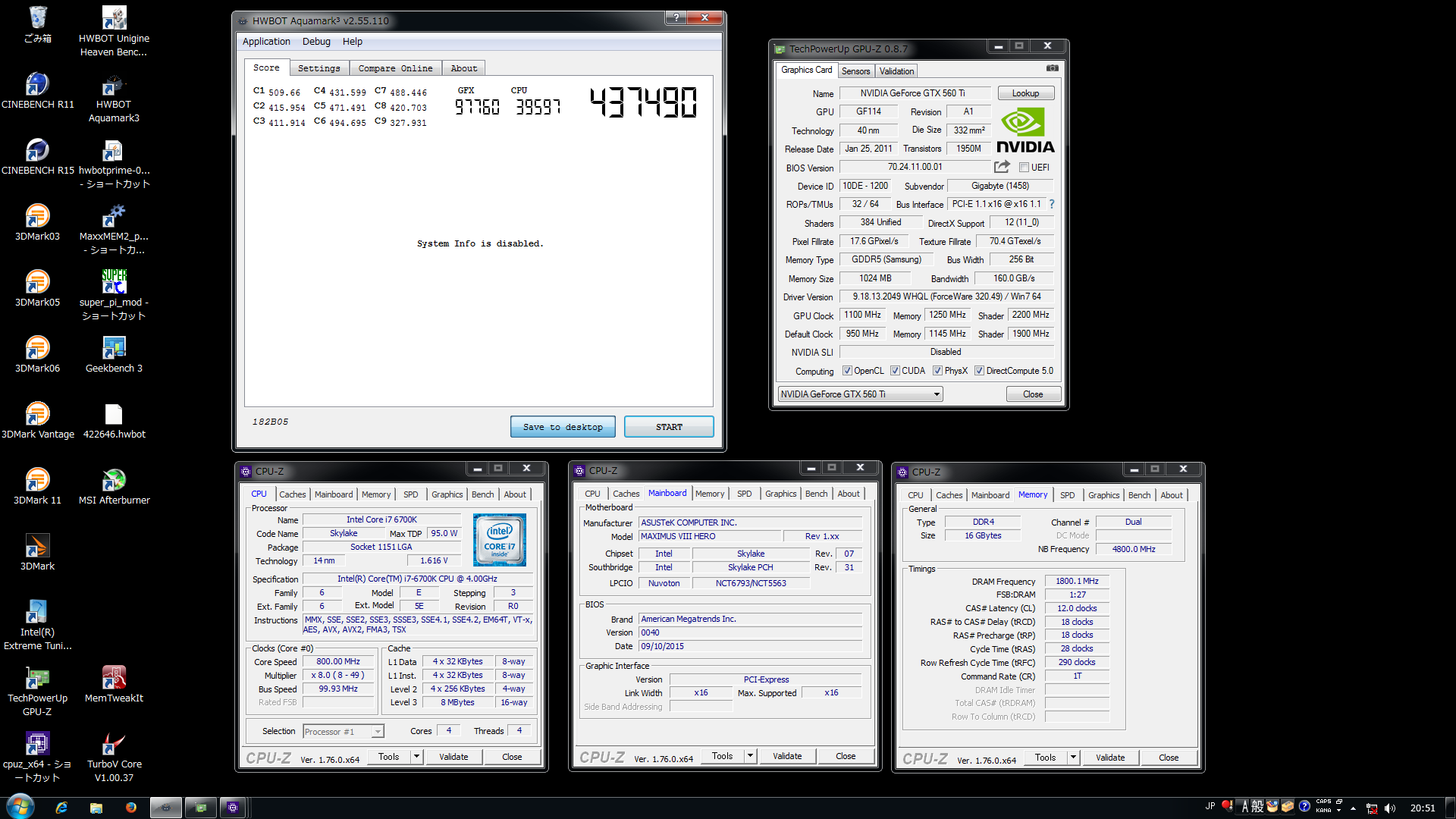The image size is (1456, 819).
Task: Open CINEBENCH R11 desktop shortcut
Action: tap(37, 90)
